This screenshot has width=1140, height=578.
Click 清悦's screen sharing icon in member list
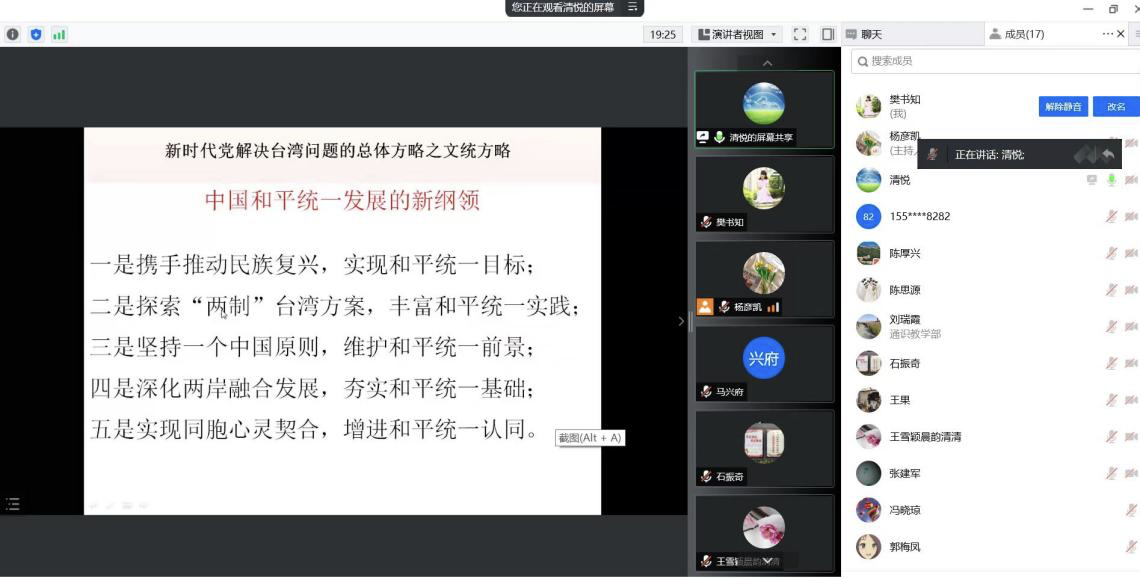[1091, 180]
